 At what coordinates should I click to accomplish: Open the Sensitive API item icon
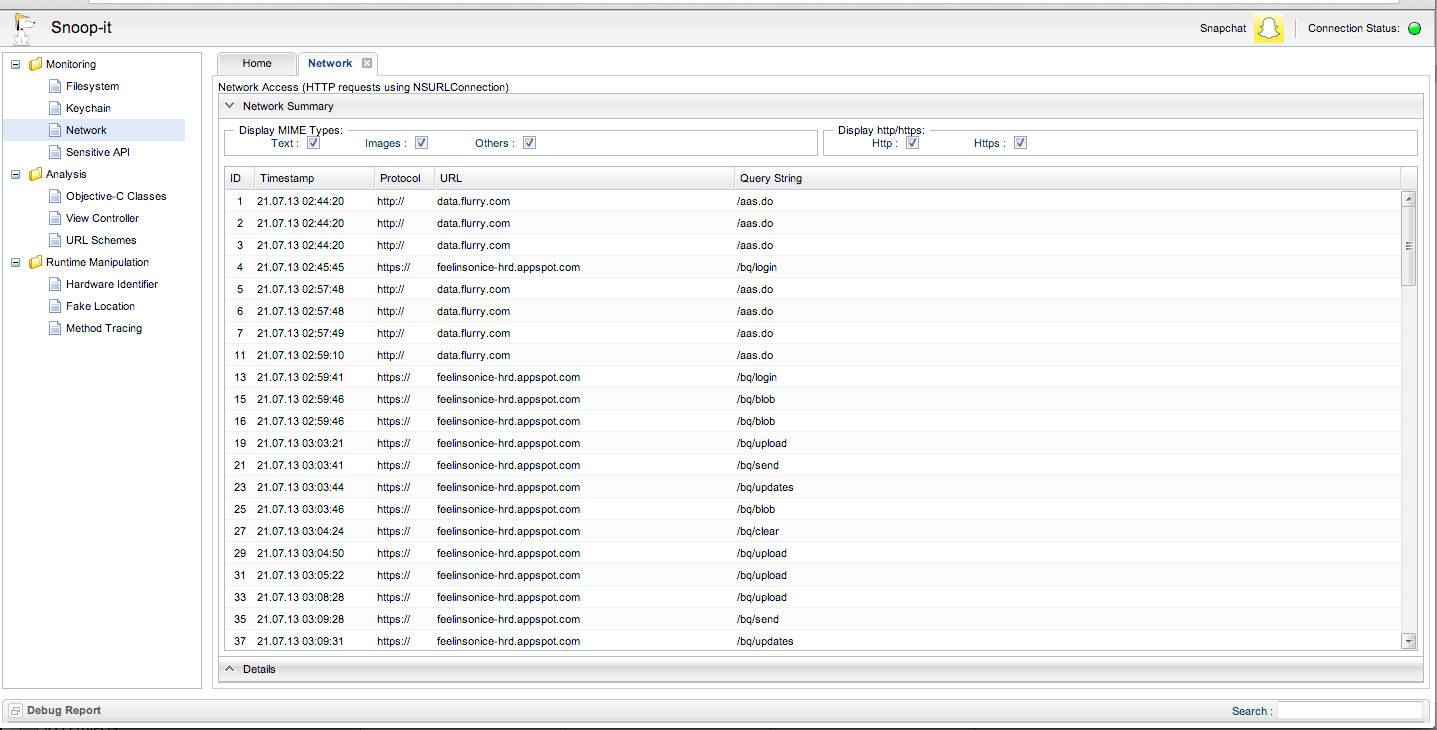(x=56, y=153)
